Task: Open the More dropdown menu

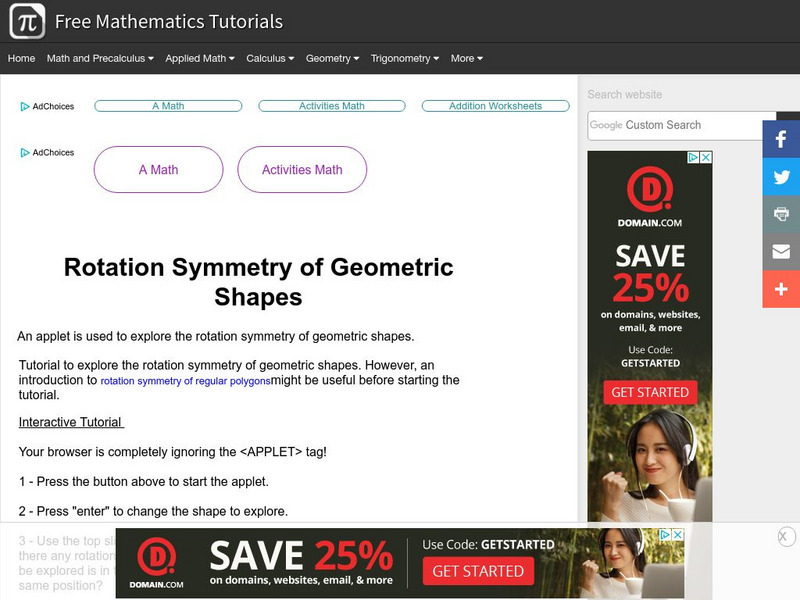Action: (x=466, y=58)
